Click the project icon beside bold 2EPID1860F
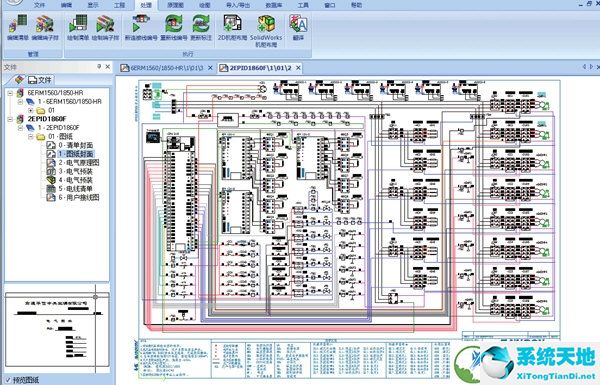This screenshot has width=600, height=385. [x=20, y=119]
